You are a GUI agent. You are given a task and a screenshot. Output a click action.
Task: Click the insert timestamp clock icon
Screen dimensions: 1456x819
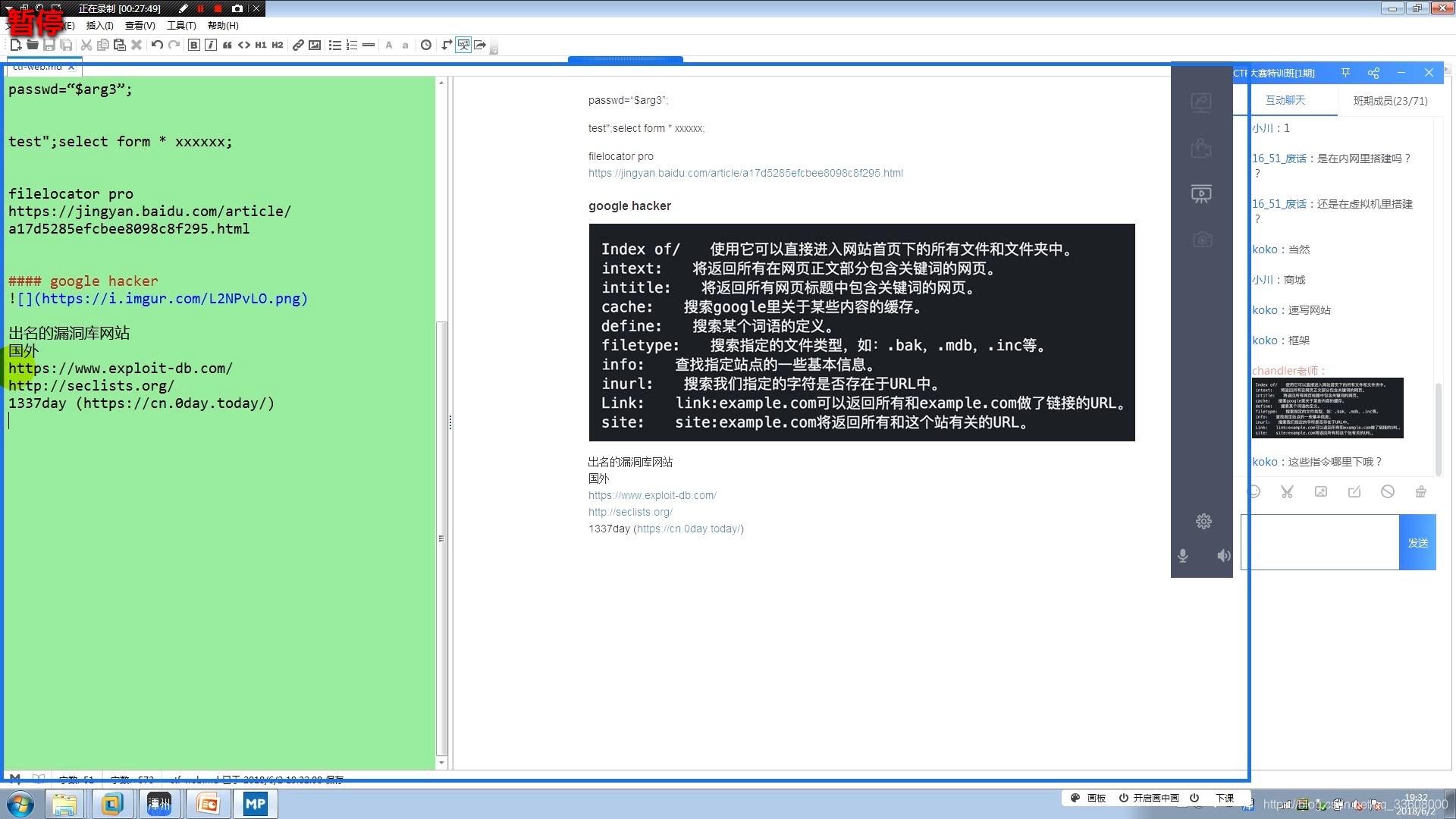point(426,45)
